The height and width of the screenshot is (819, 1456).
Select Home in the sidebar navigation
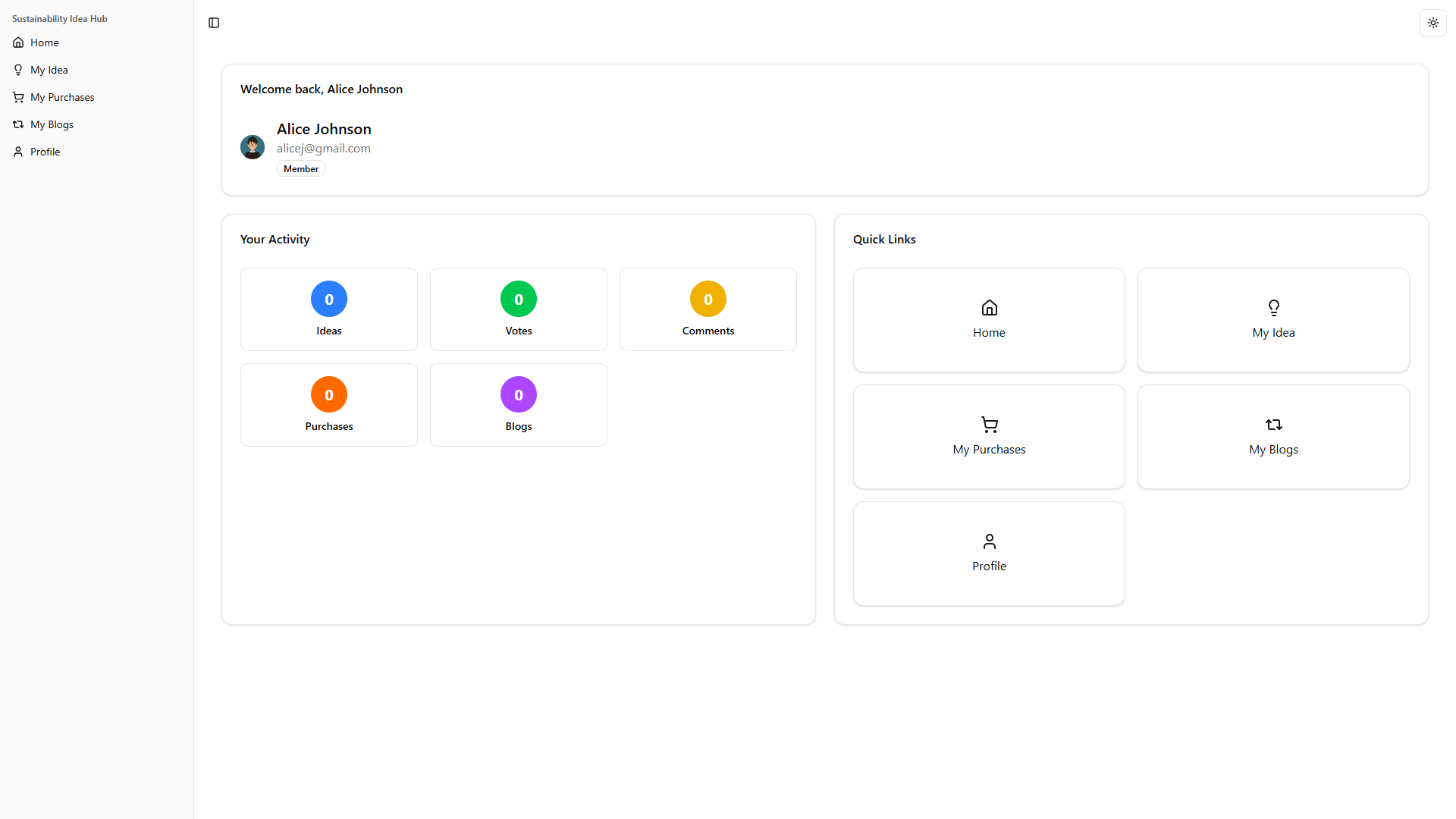[44, 42]
